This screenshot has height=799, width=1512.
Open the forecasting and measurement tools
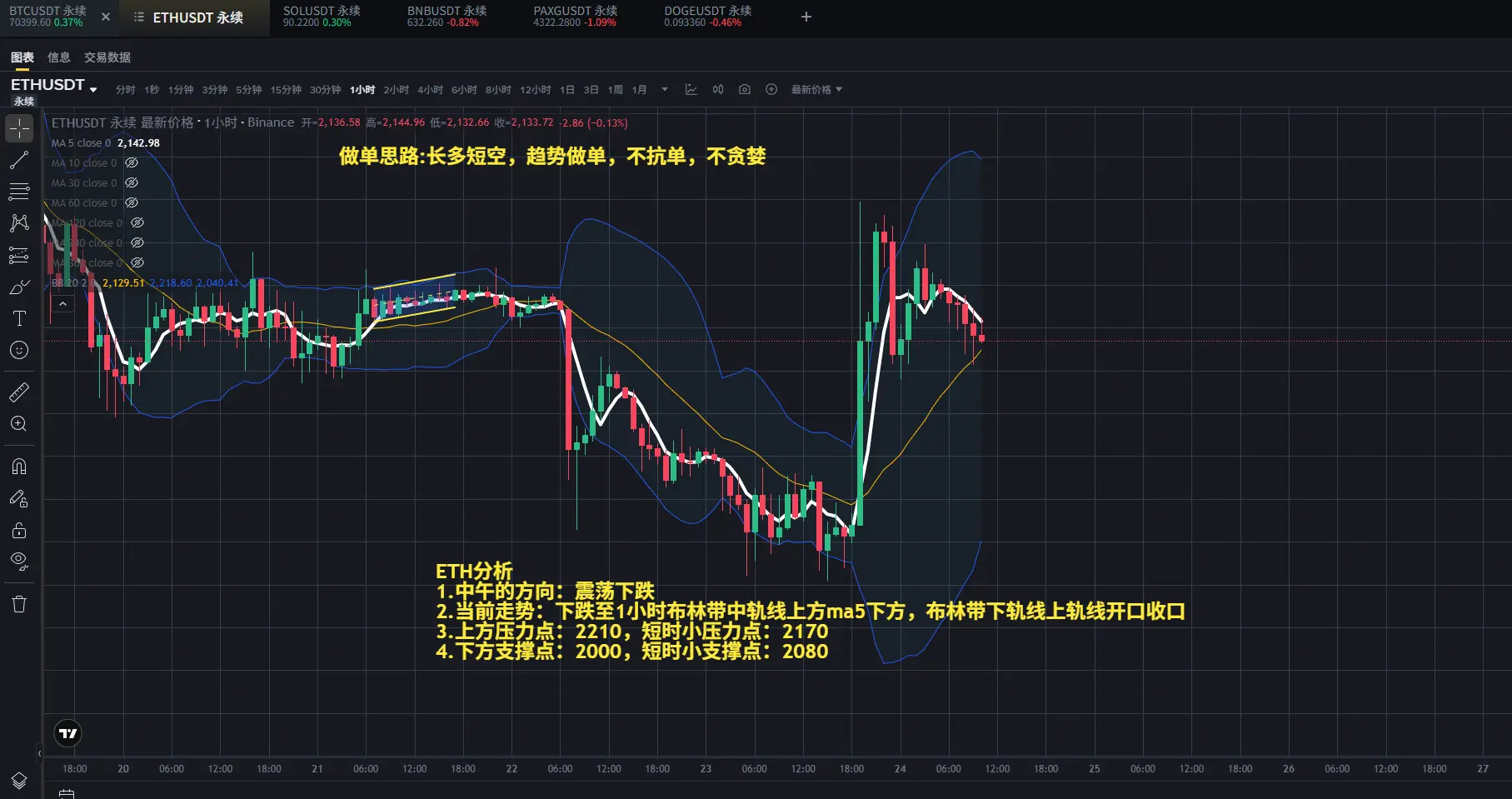point(19,255)
